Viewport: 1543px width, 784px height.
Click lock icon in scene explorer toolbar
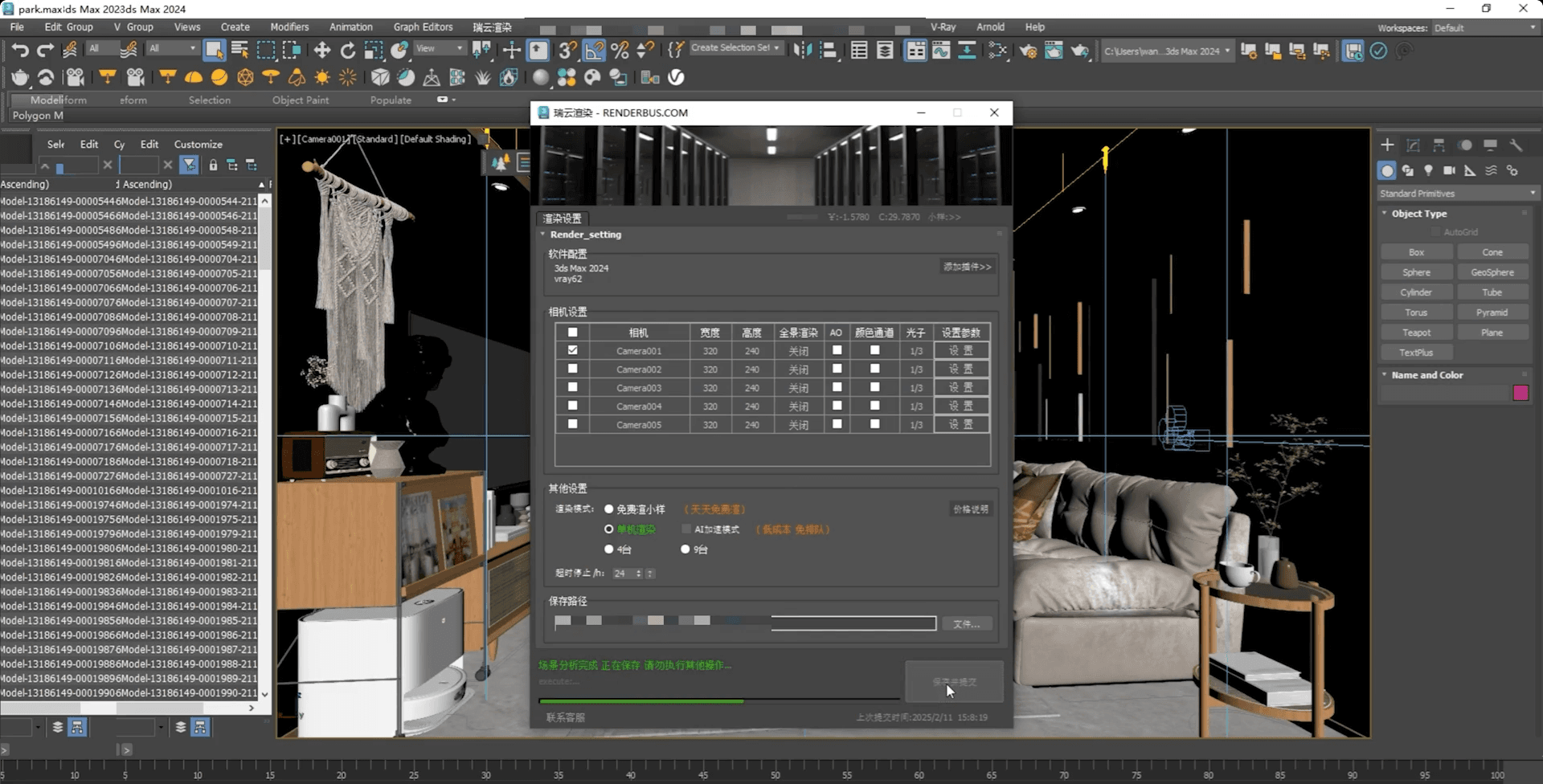coord(213,165)
